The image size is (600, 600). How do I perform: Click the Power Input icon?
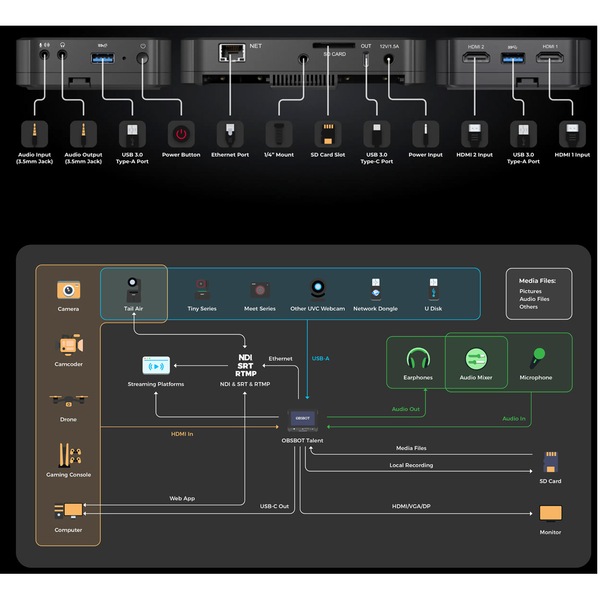click(x=426, y=134)
